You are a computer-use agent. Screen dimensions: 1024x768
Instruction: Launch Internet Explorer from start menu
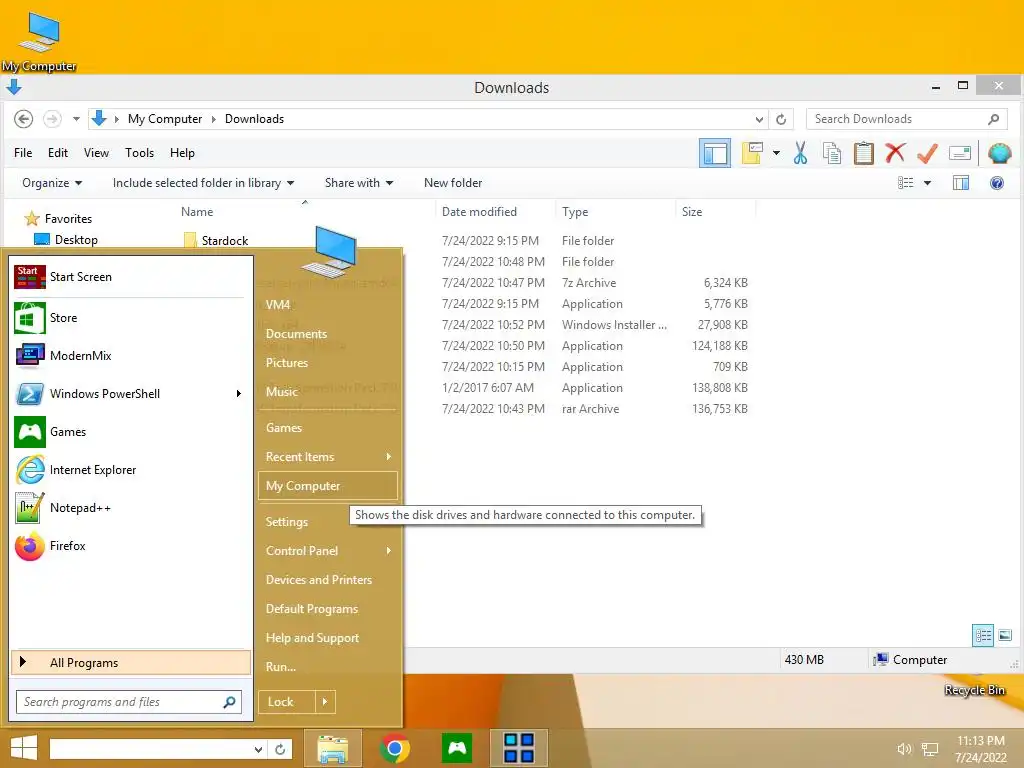(129, 470)
